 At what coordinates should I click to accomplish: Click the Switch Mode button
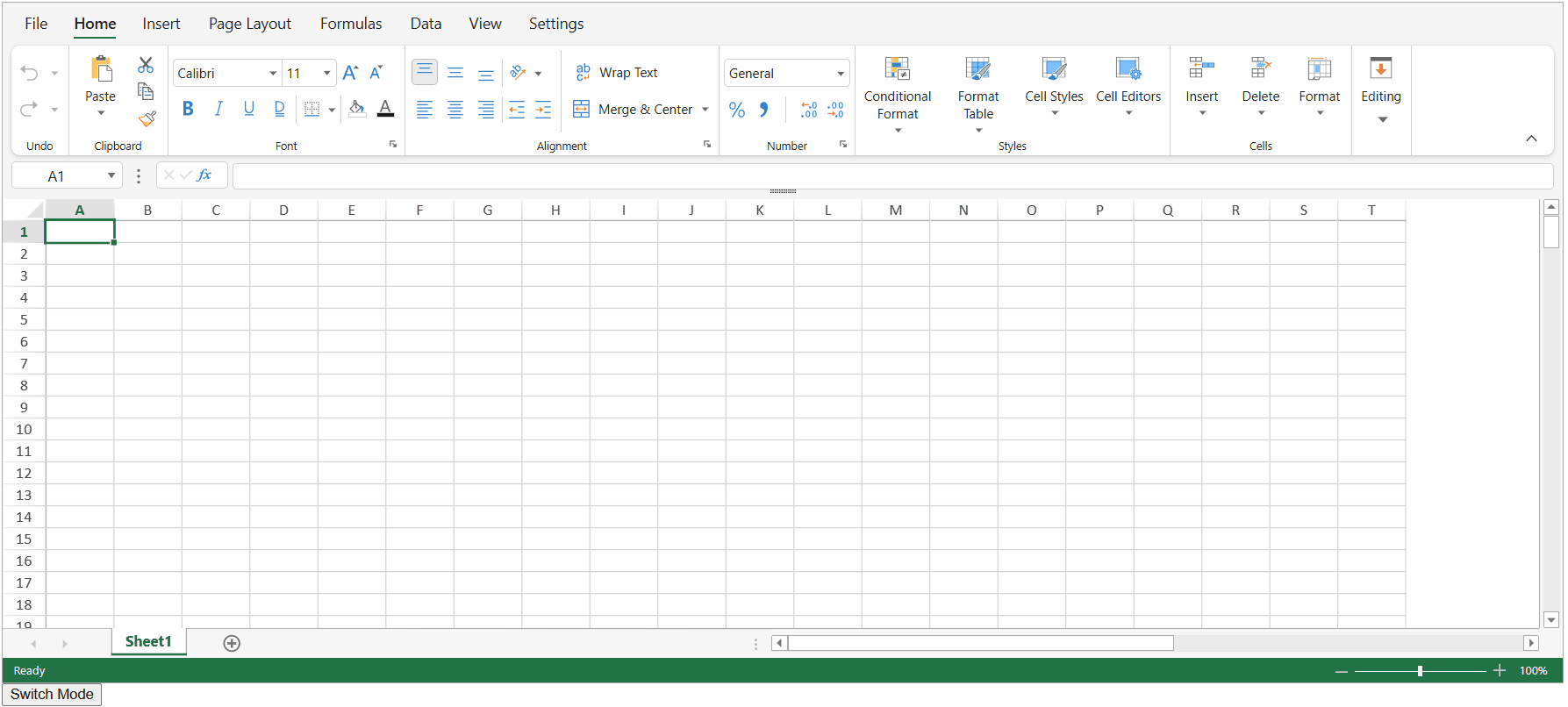52,694
